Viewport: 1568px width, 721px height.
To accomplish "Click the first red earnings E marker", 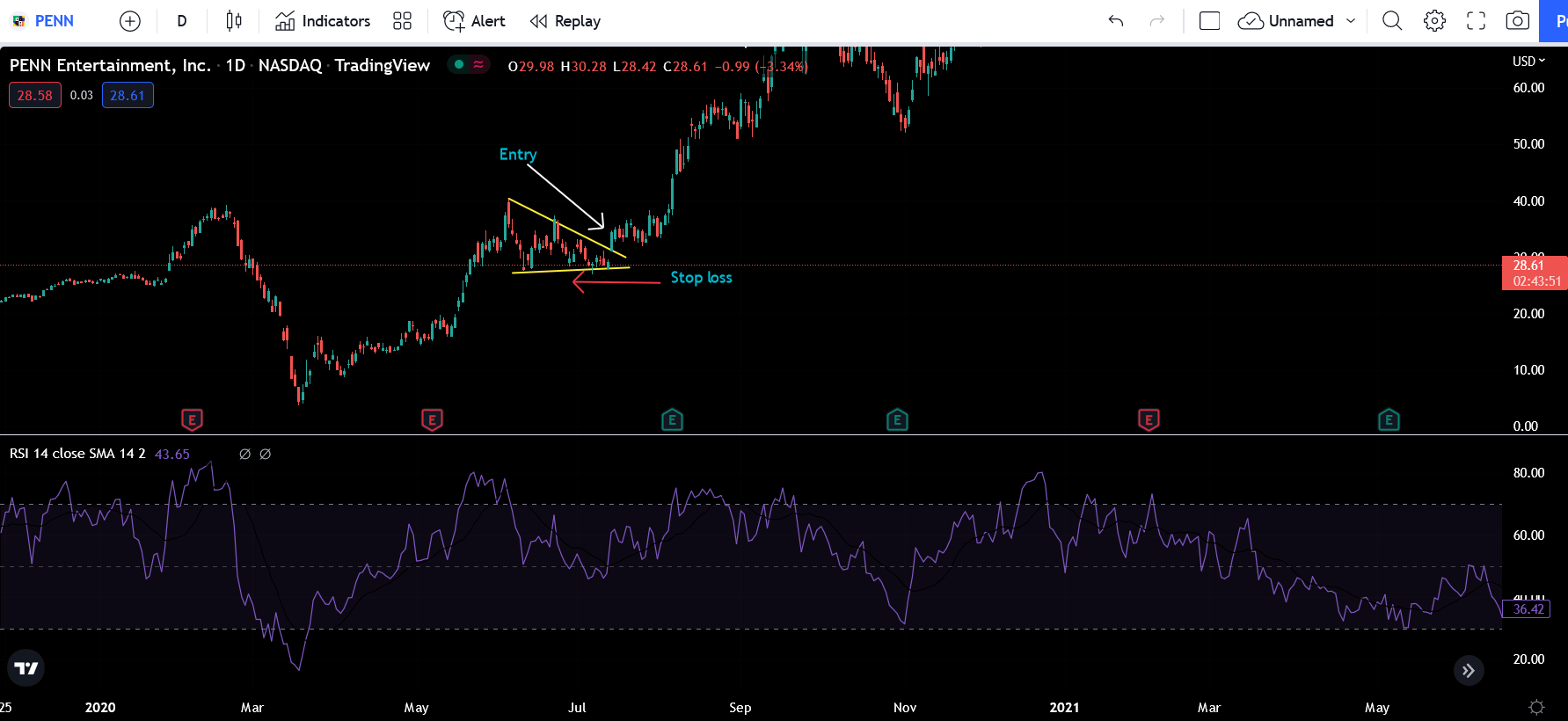I will (x=192, y=420).
